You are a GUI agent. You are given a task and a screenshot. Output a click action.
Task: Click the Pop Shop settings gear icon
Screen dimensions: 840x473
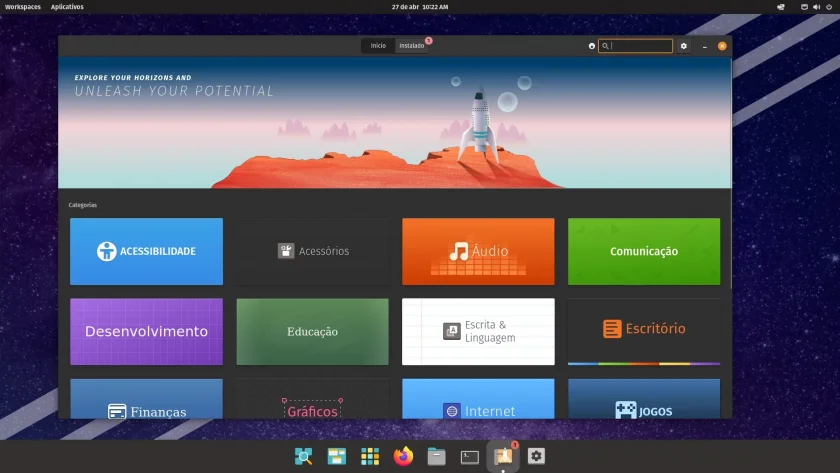684,46
